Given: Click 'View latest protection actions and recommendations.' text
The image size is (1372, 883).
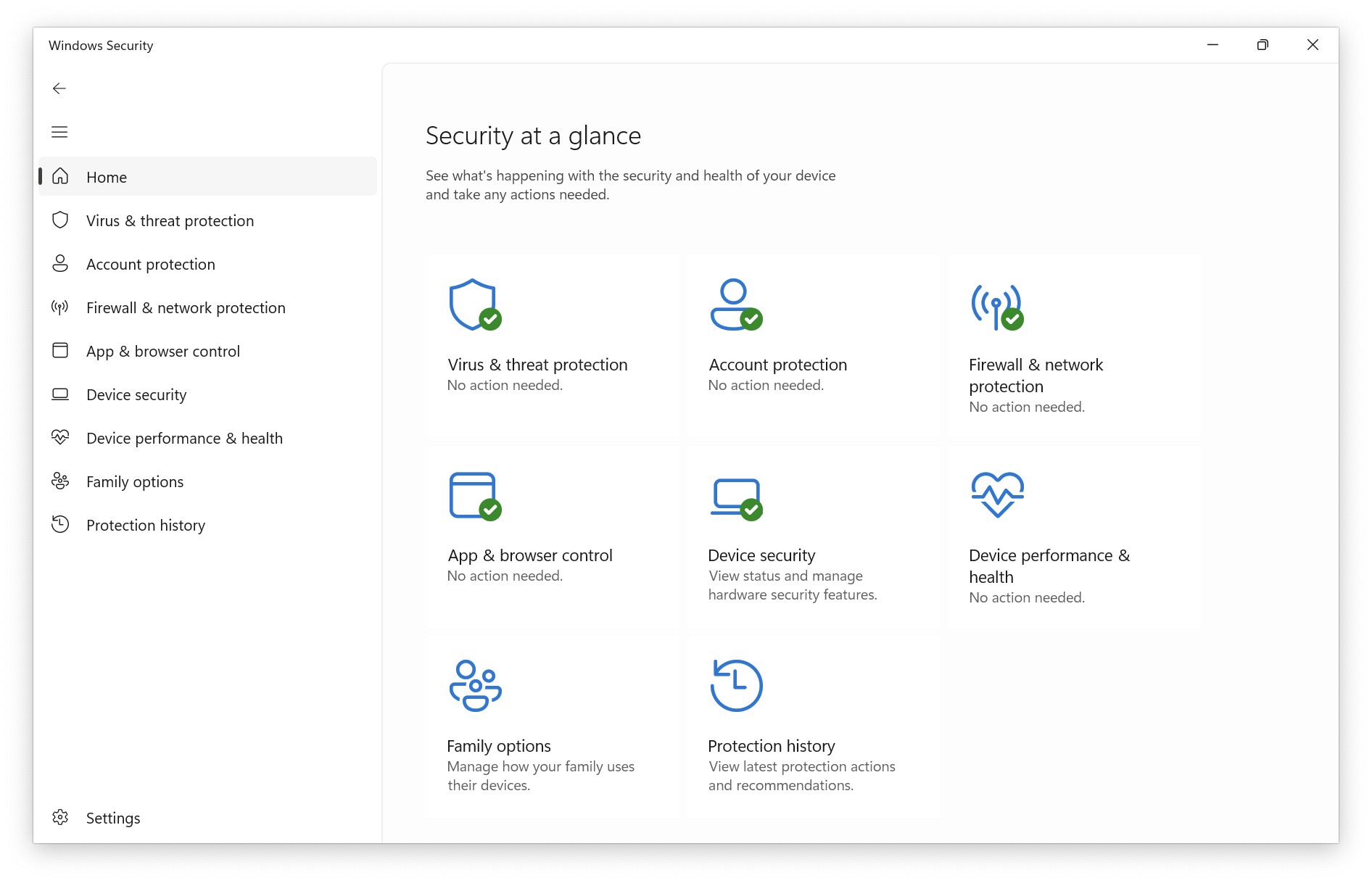Looking at the screenshot, I should [x=801, y=776].
